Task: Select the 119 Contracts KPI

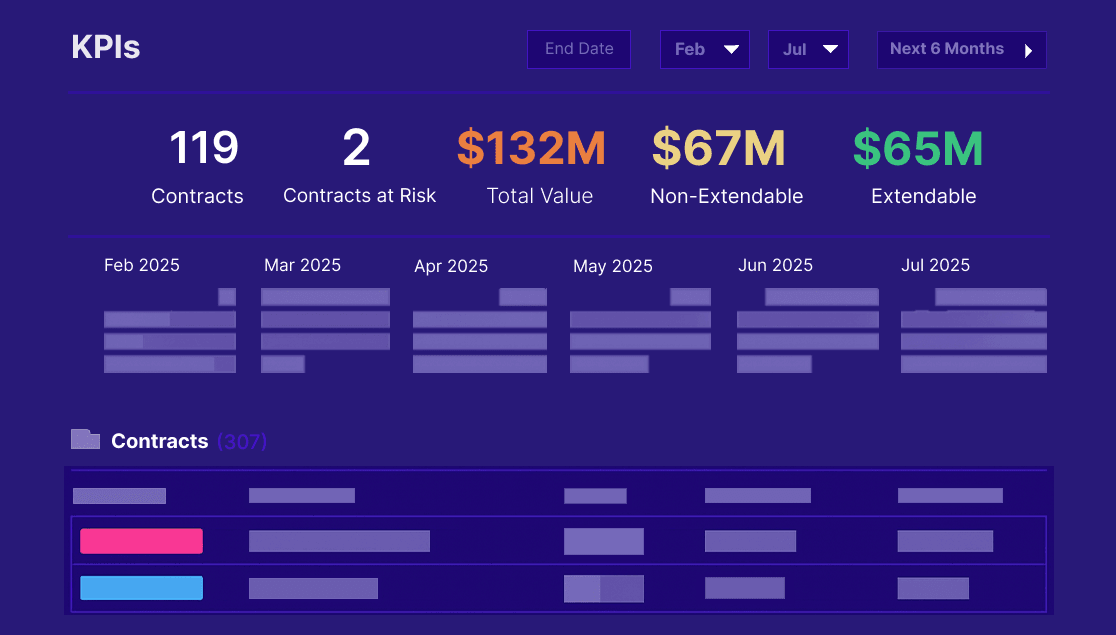Action: click(197, 165)
